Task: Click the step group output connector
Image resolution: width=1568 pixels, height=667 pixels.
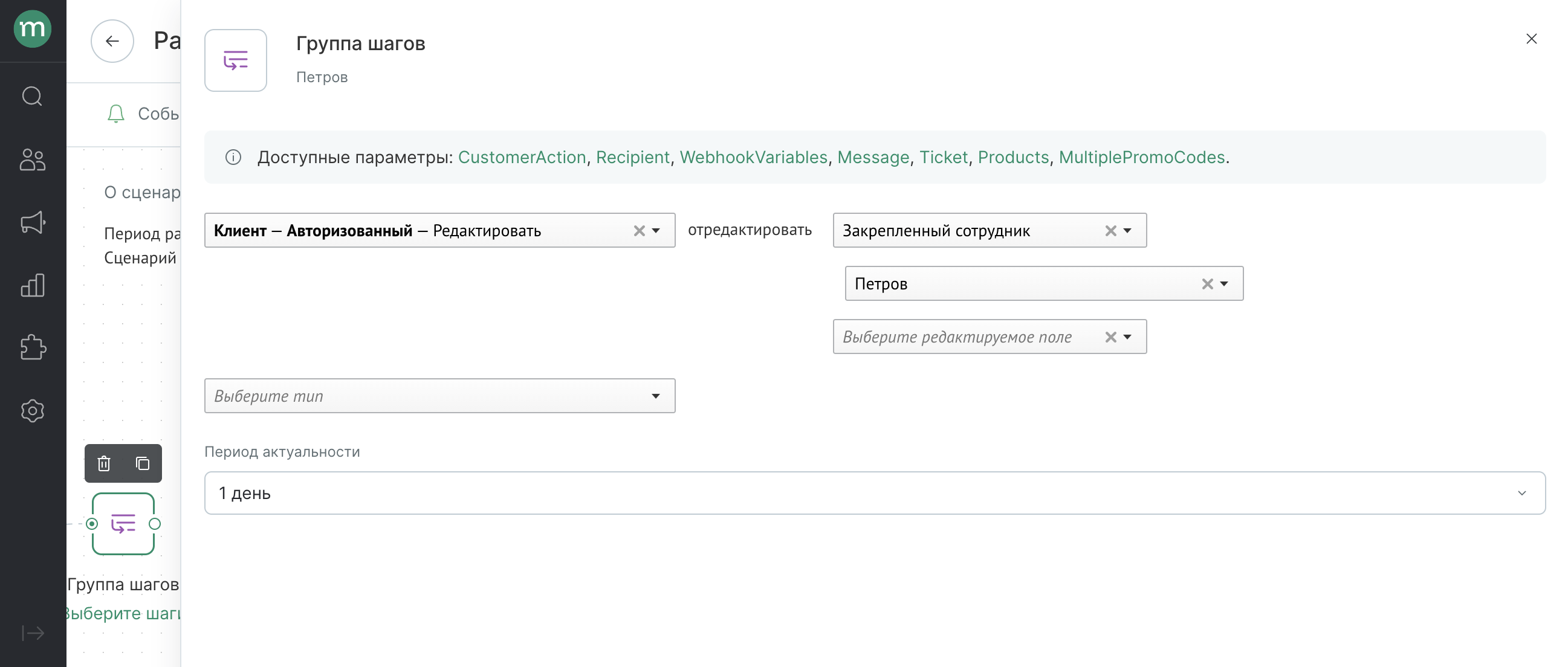Action: click(155, 524)
